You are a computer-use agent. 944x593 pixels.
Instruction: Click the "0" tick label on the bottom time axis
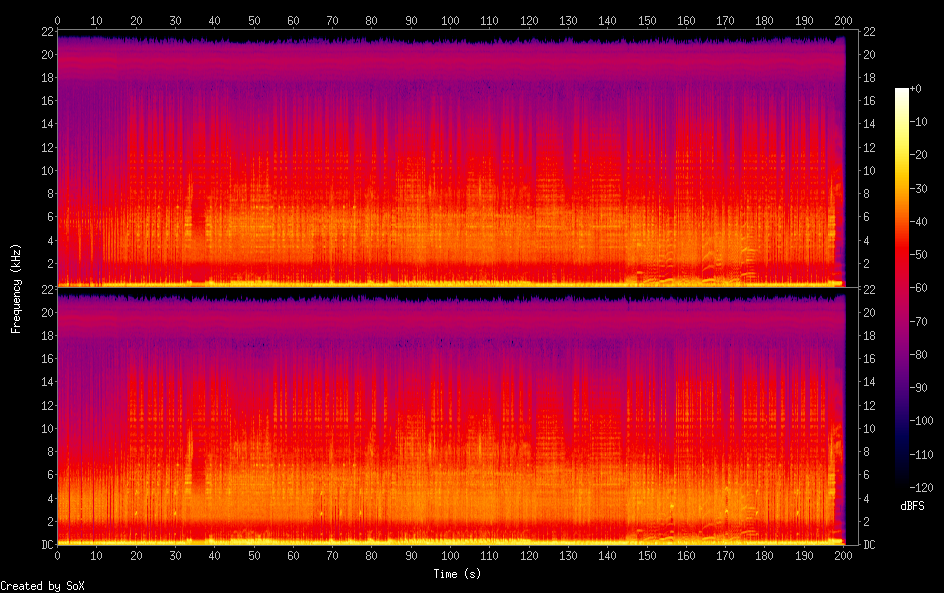(57, 555)
